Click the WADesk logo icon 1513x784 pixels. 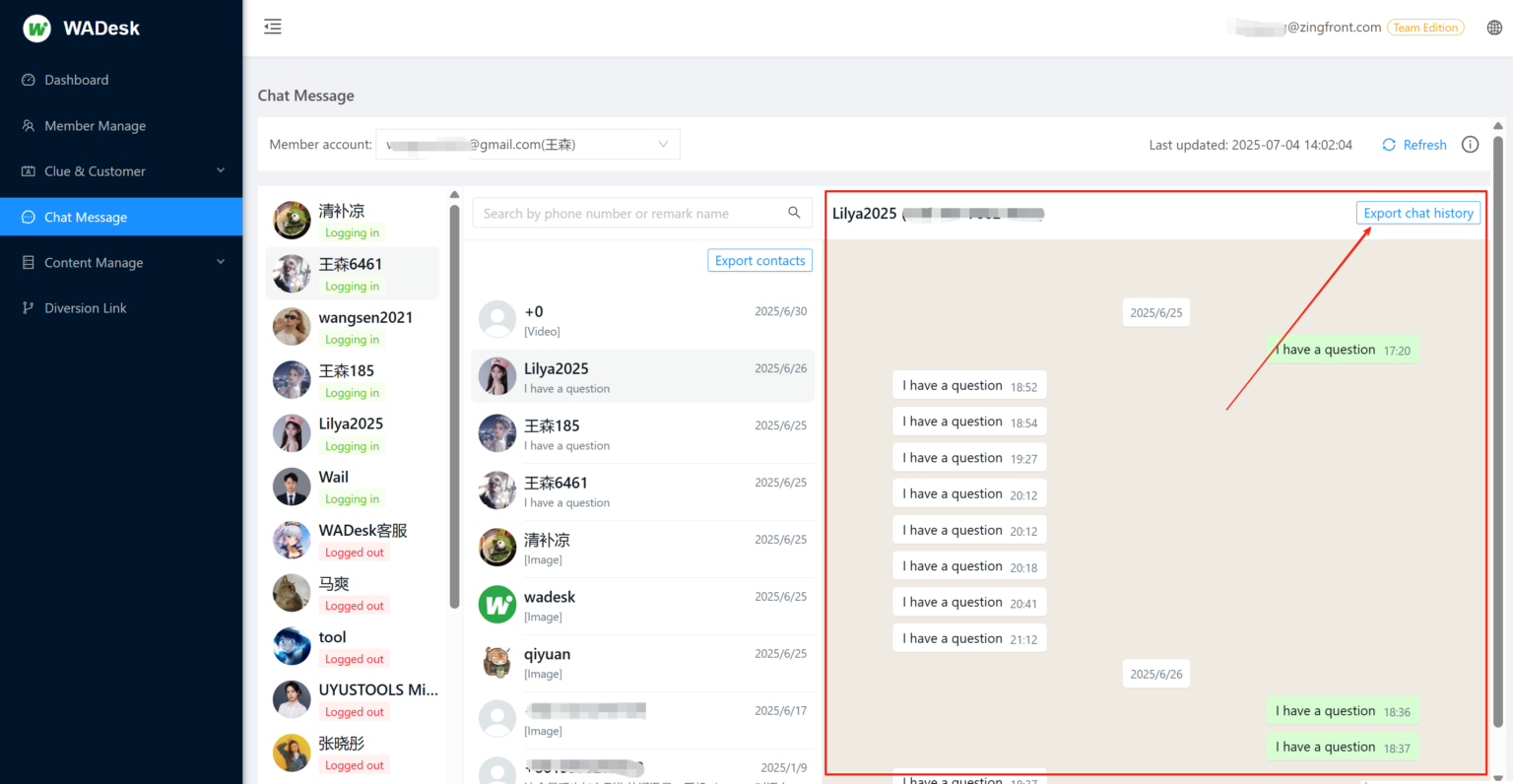tap(36, 29)
